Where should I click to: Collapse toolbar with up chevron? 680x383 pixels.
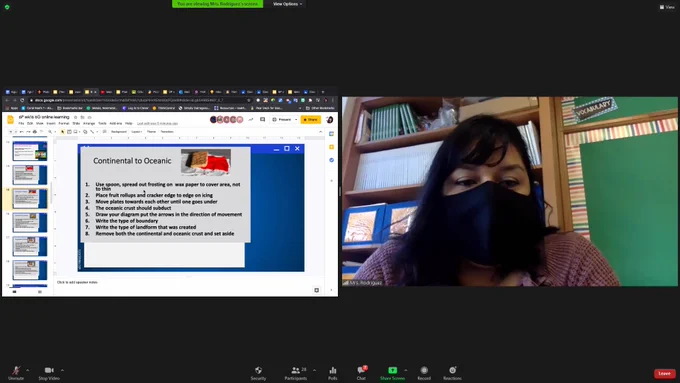pos(320,131)
